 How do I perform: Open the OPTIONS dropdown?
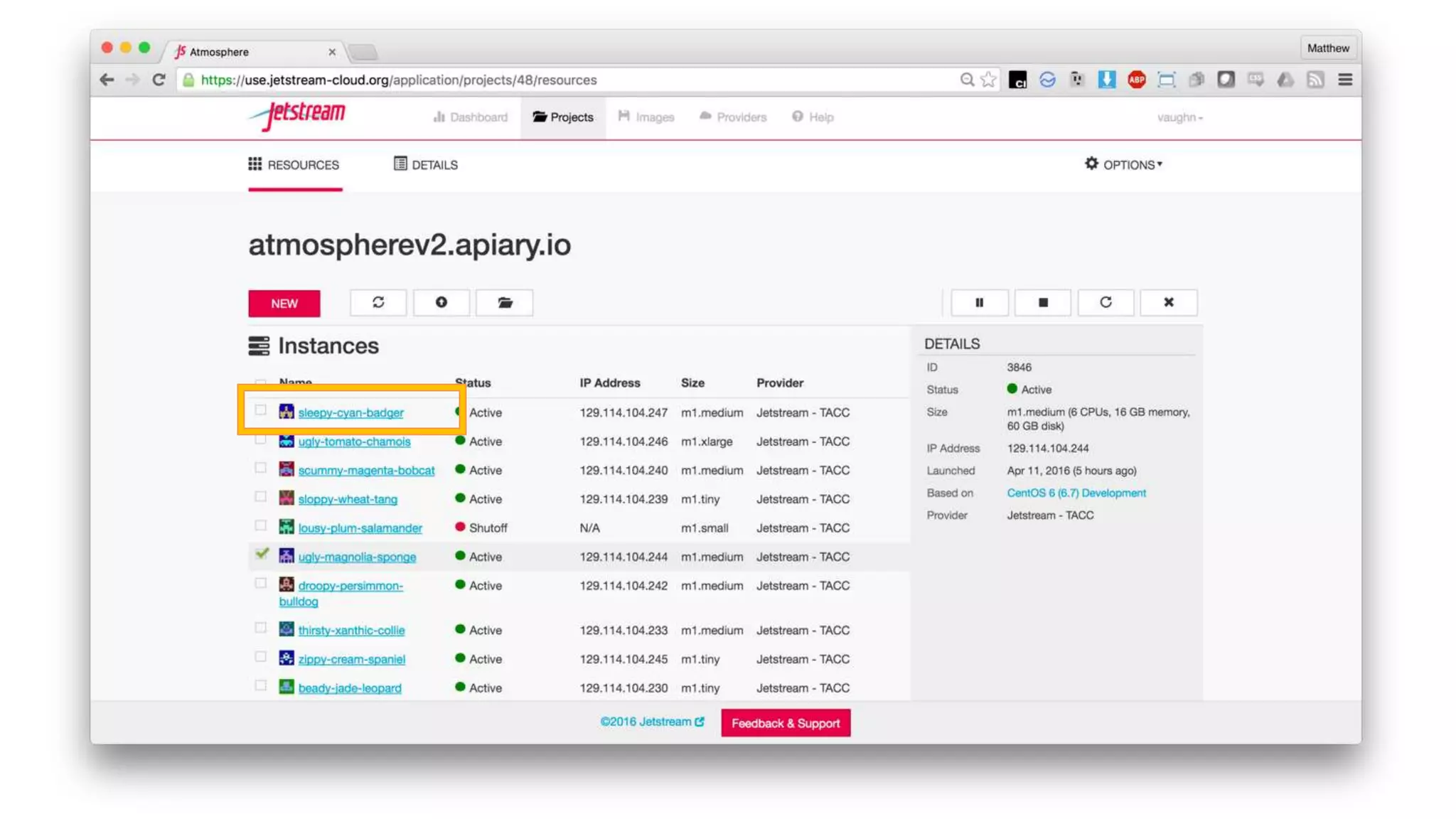coord(1123,165)
